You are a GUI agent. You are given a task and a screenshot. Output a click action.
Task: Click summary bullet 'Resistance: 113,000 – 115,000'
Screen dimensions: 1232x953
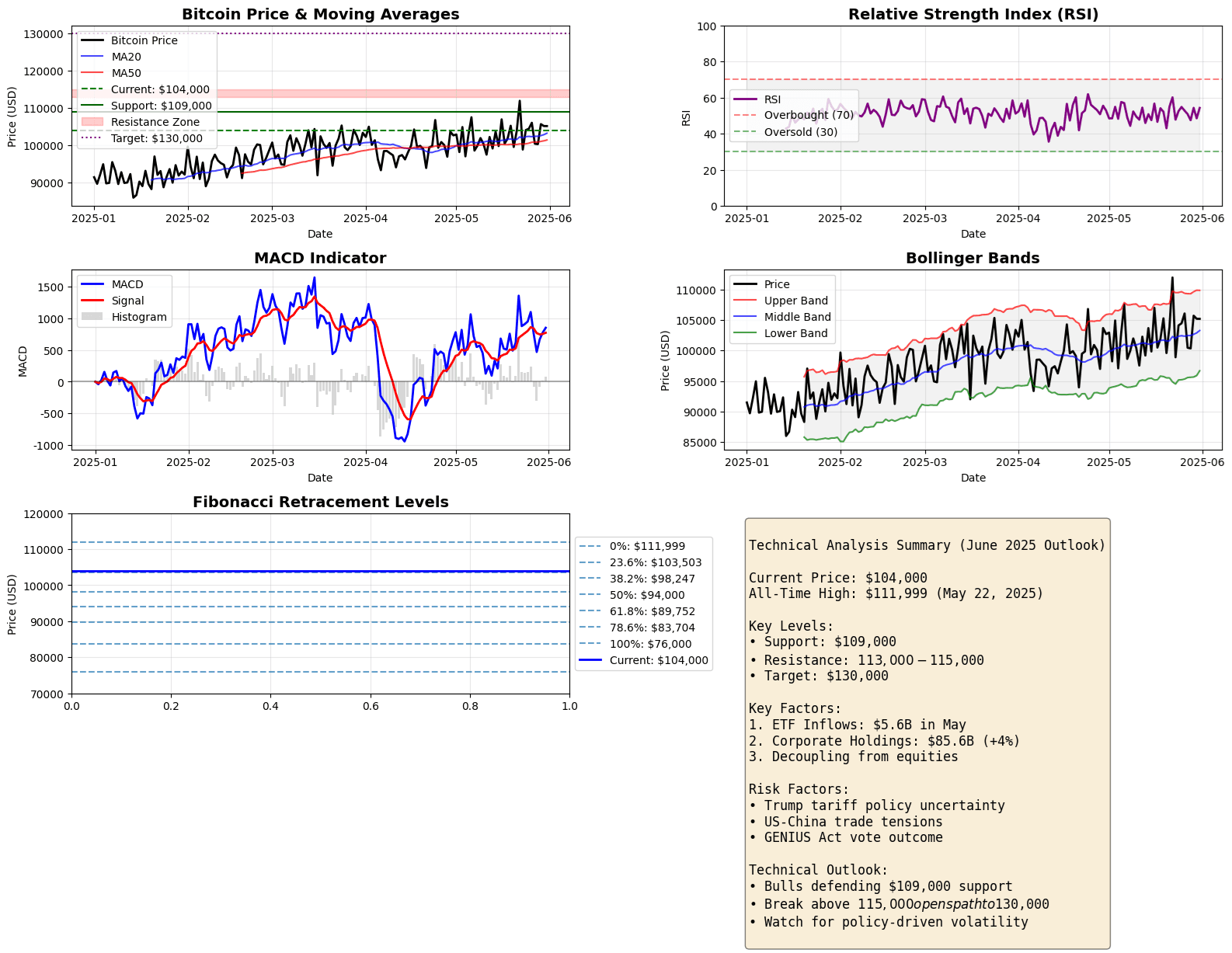click(866, 660)
